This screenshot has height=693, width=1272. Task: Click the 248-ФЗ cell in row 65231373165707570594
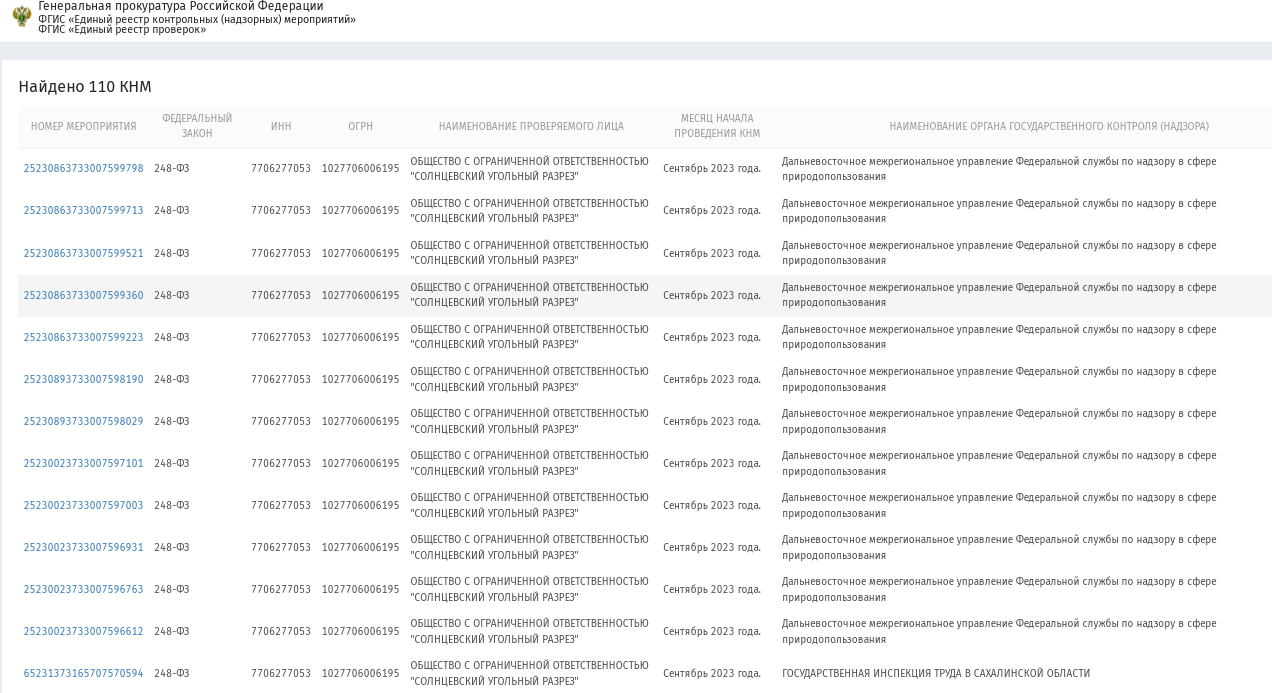172,673
